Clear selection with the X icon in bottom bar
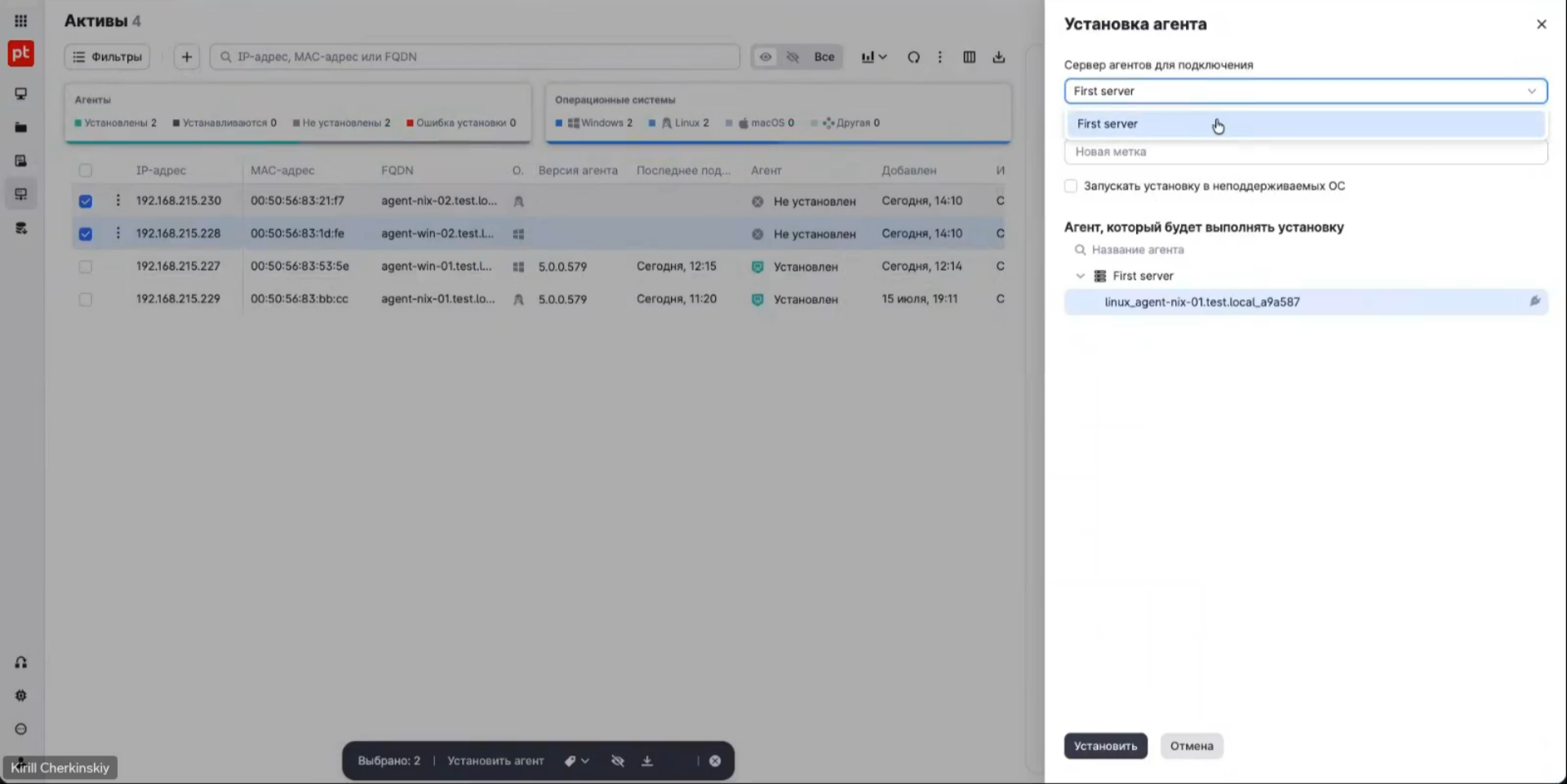 point(715,760)
